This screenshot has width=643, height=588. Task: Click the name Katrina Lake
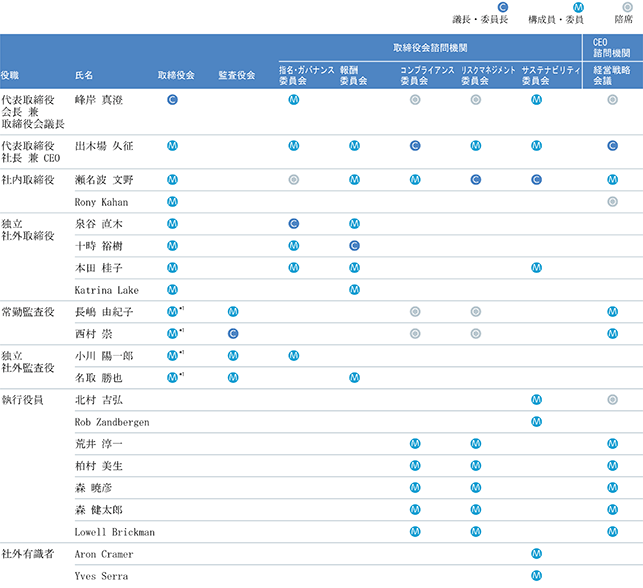107,290
